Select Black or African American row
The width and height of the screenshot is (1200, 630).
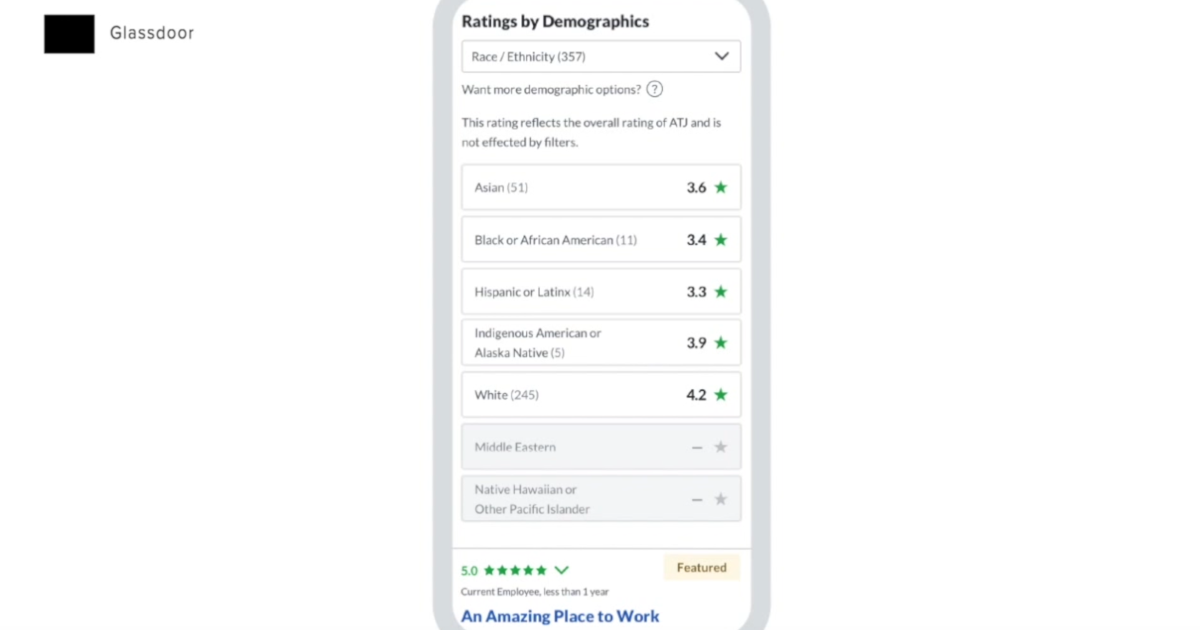coord(601,240)
